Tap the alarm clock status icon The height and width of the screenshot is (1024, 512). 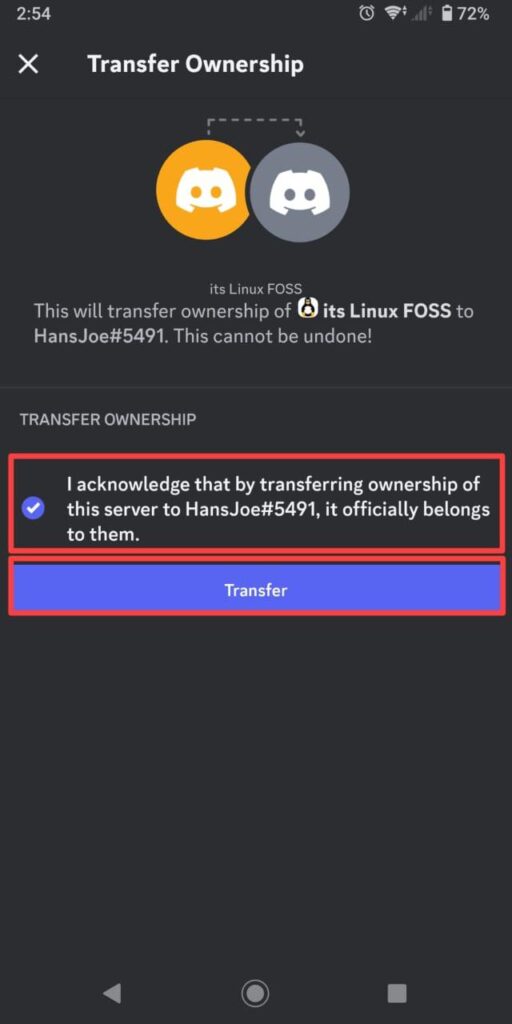click(367, 14)
